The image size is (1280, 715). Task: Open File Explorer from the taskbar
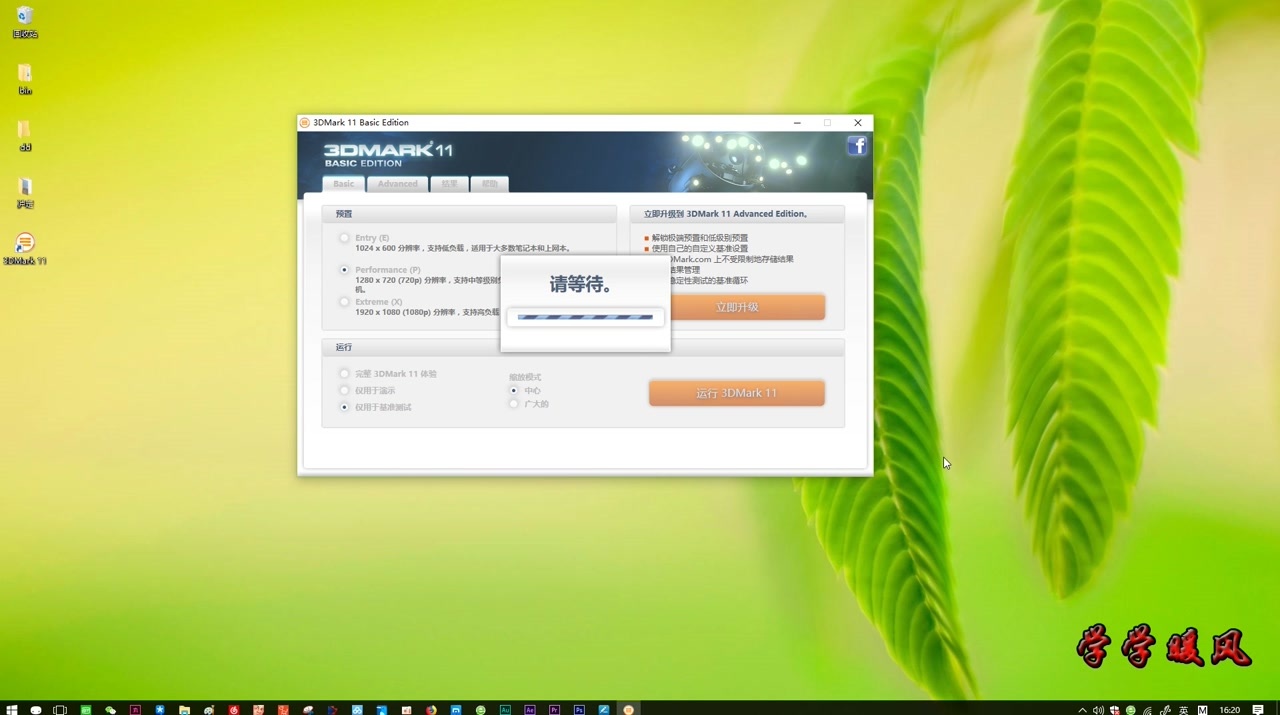pos(184,710)
